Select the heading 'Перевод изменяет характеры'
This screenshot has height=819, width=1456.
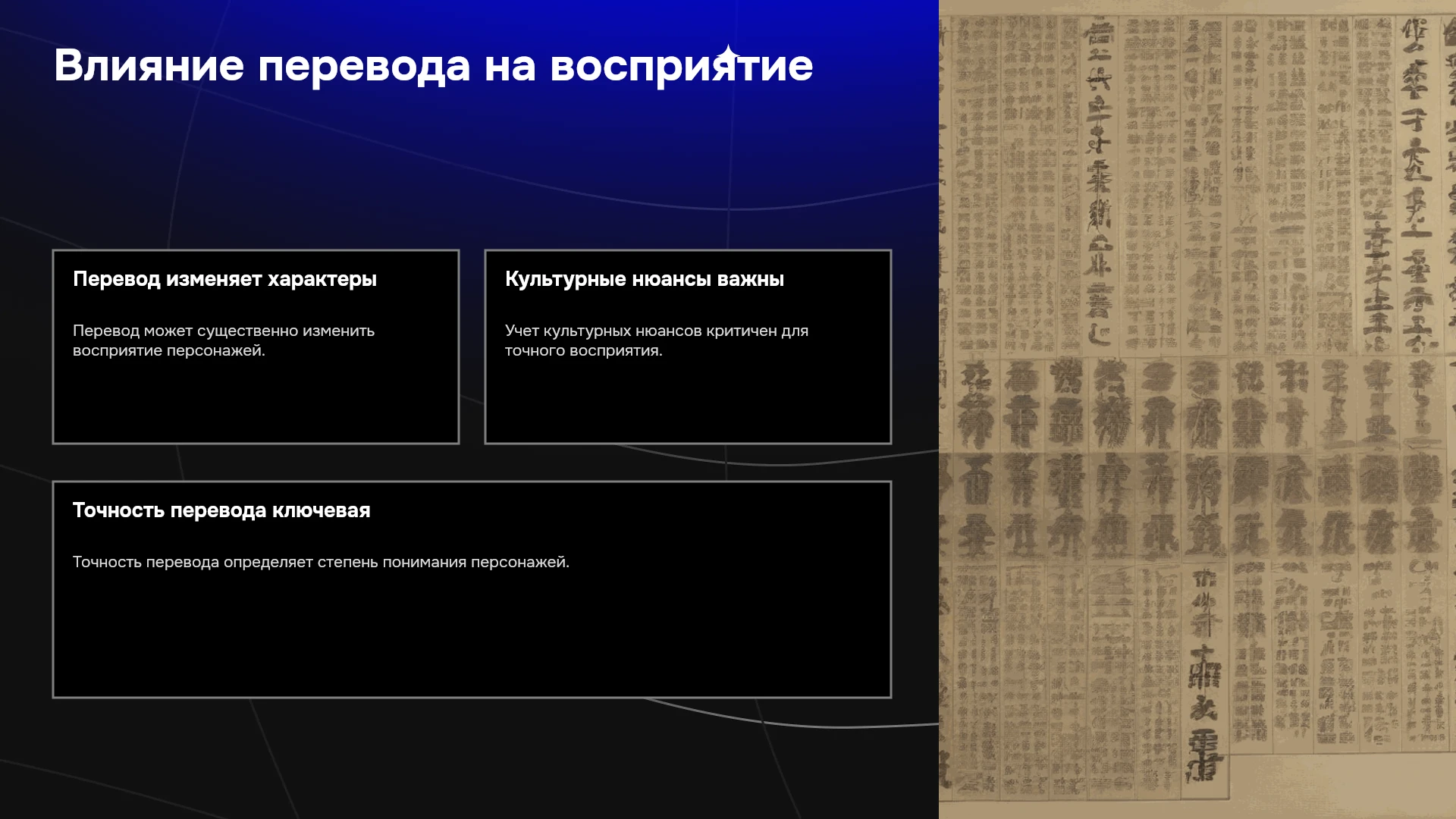(224, 279)
